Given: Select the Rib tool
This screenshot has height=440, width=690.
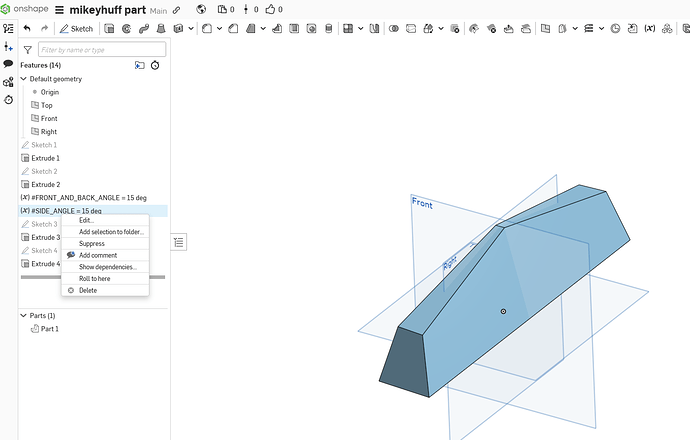Looking at the screenshot, I should pos(277,29).
